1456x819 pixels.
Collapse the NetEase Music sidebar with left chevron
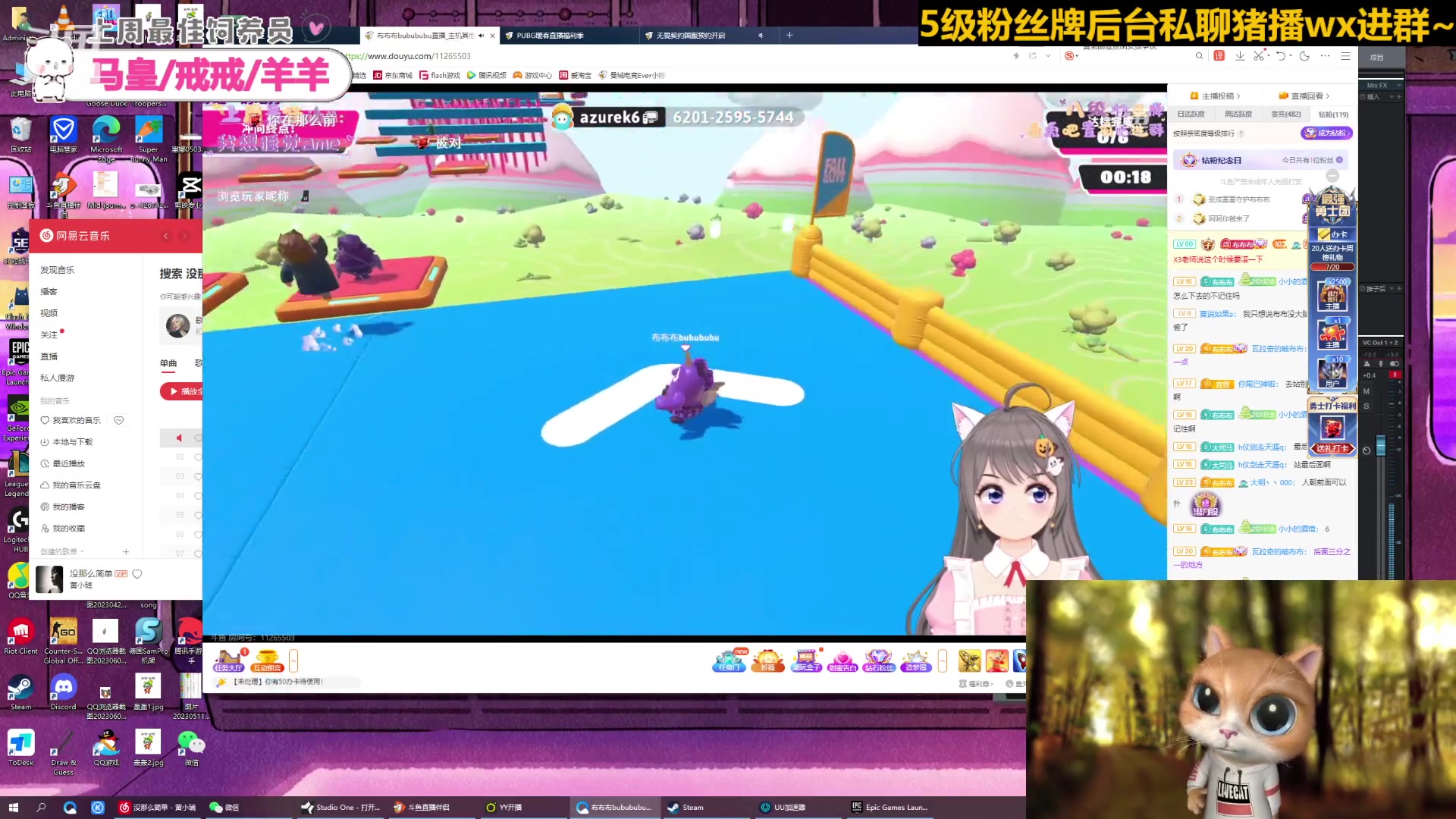tap(166, 236)
